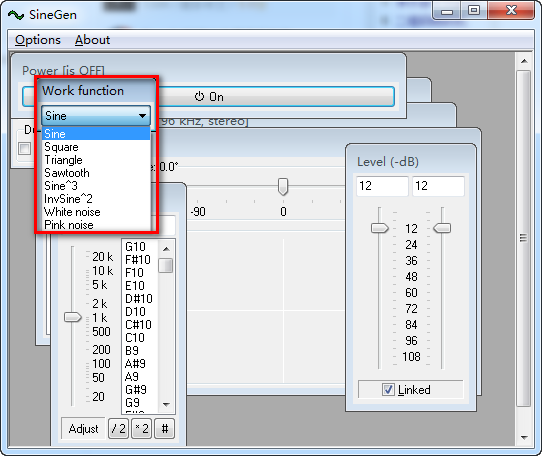Click the 60 level scale label
This screenshot has height=456, width=542.
click(411, 292)
